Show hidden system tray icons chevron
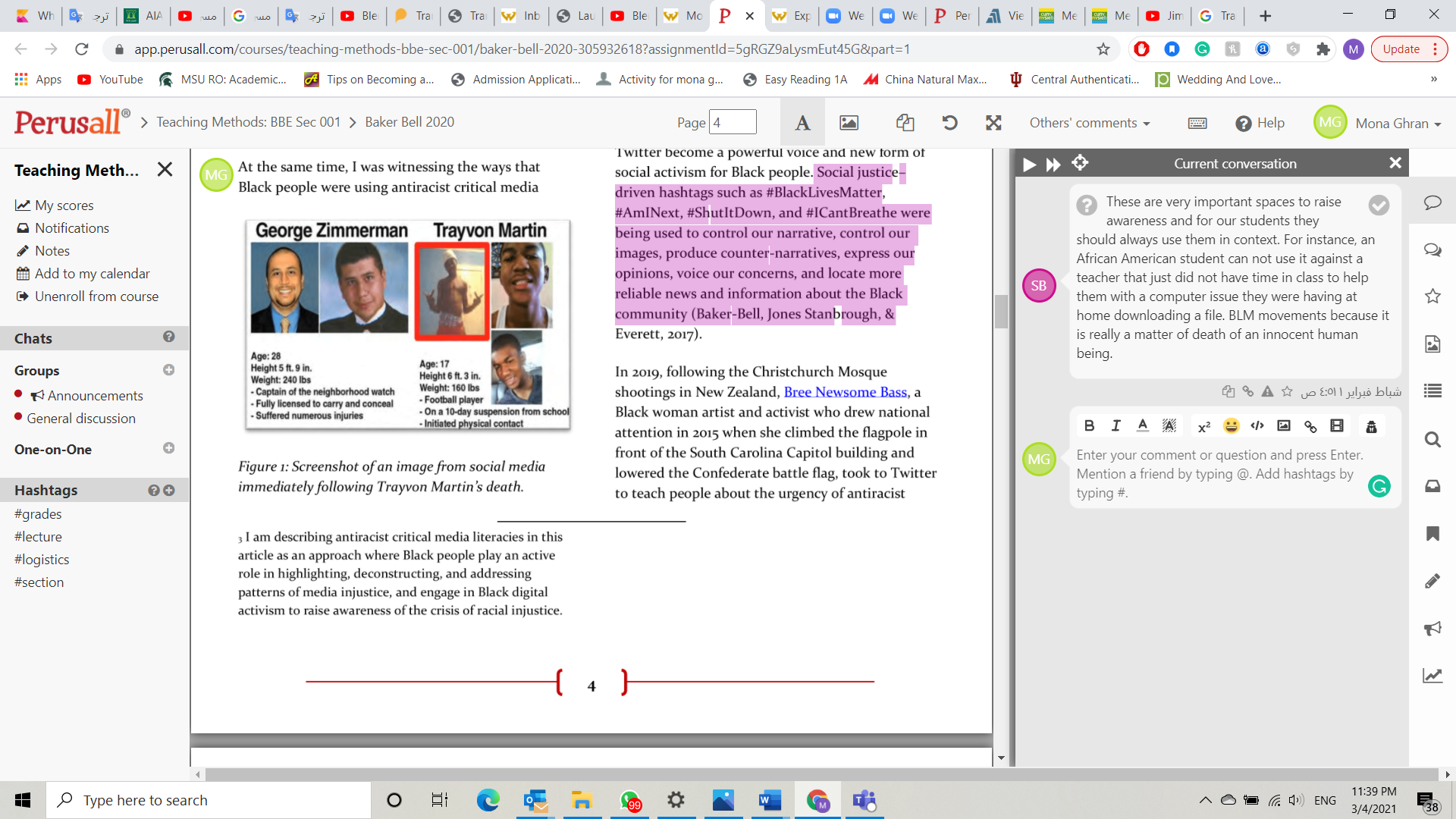This screenshot has width=1456, height=819. 1205,800
